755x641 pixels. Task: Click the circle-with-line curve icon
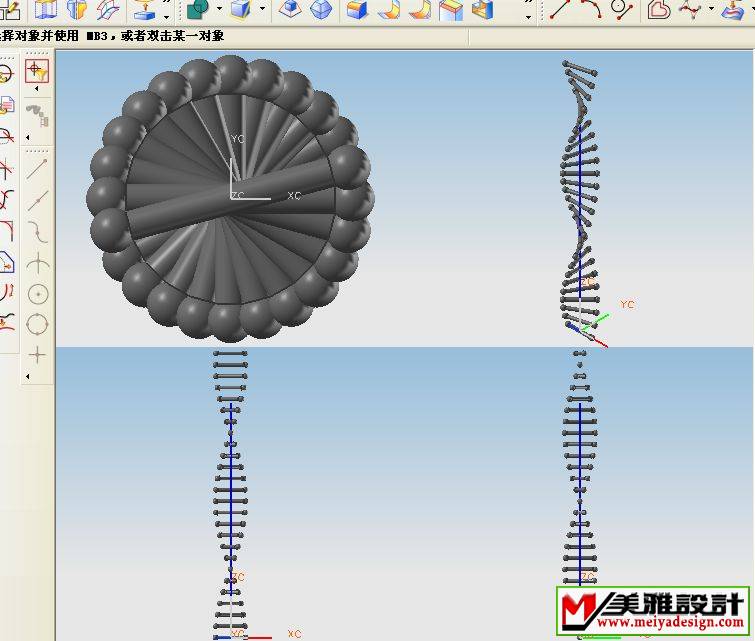(622, 9)
